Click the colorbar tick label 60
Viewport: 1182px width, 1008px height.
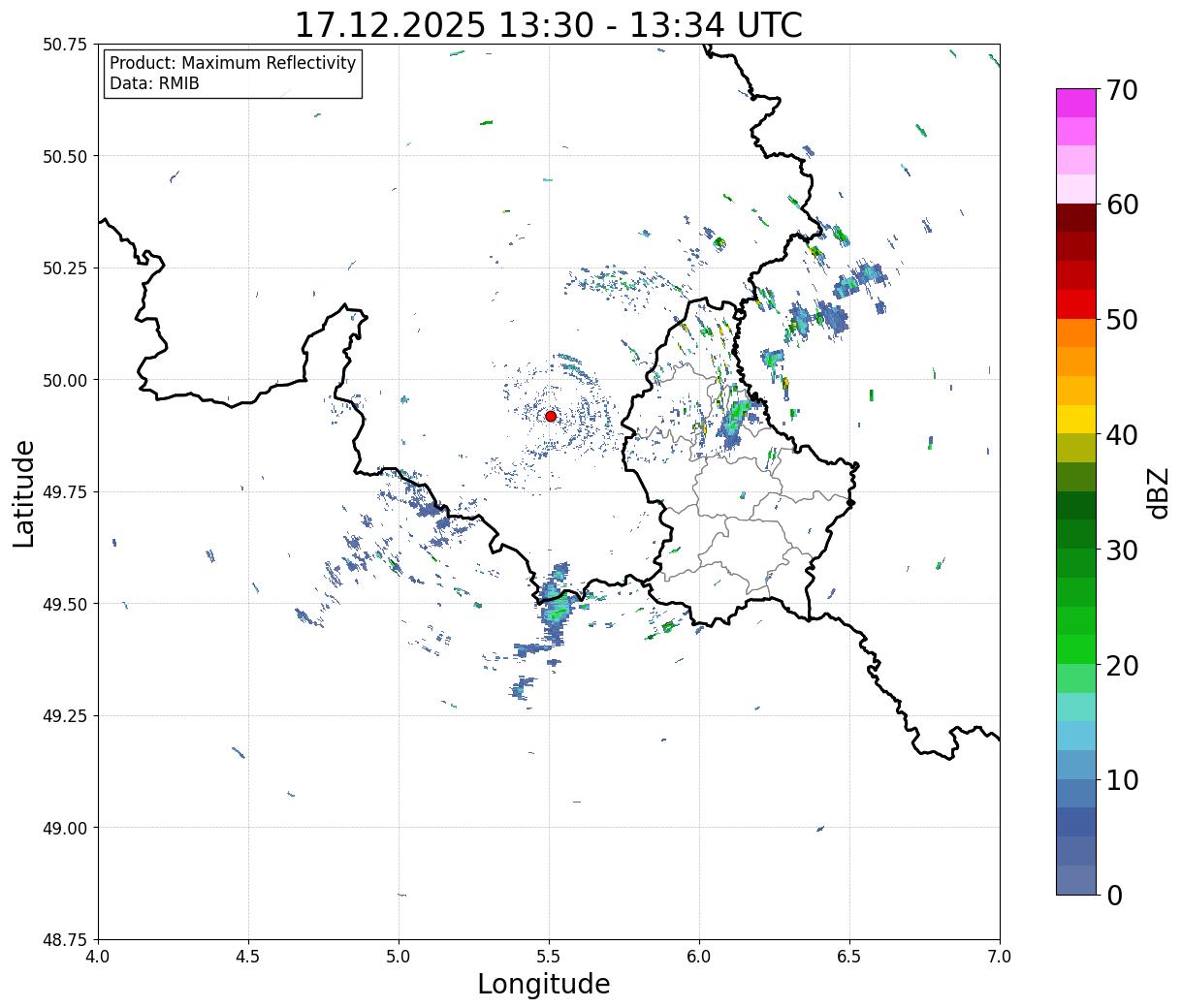1121,205
